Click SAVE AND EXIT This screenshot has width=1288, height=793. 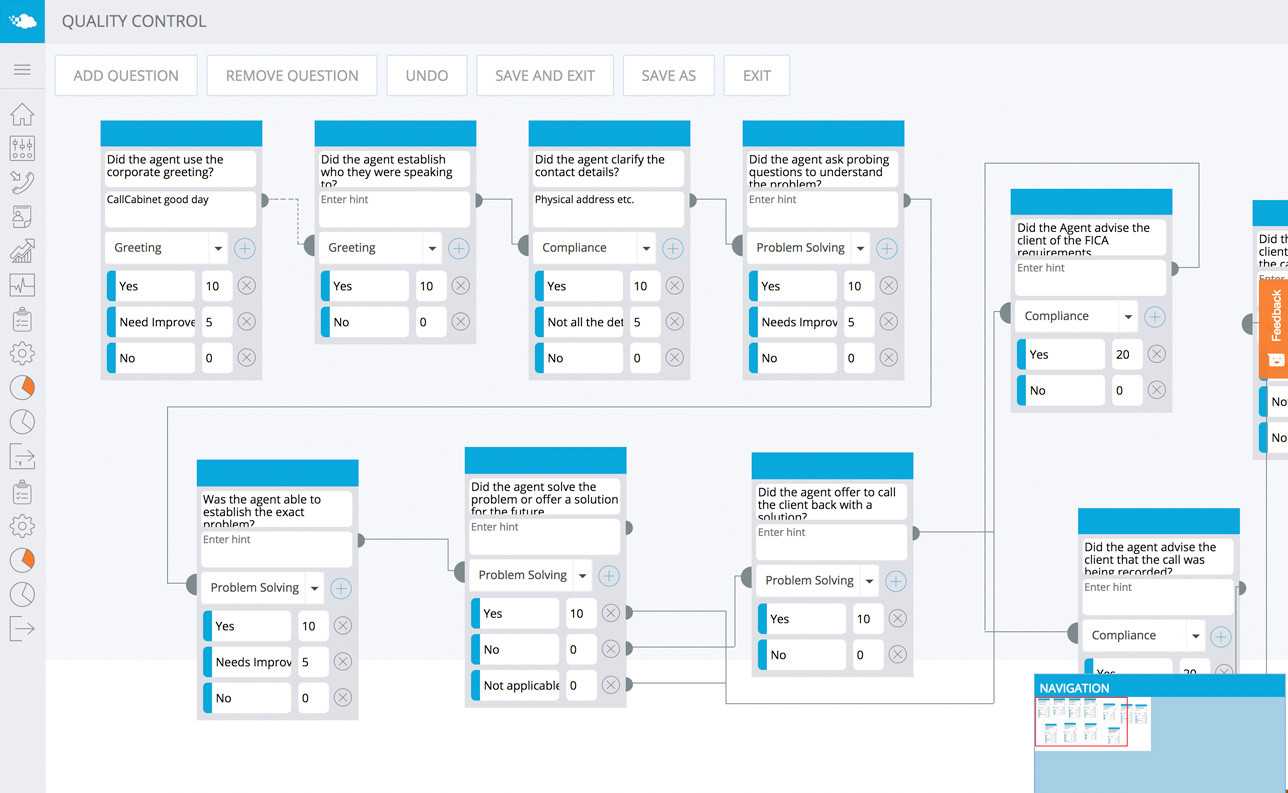coord(545,76)
